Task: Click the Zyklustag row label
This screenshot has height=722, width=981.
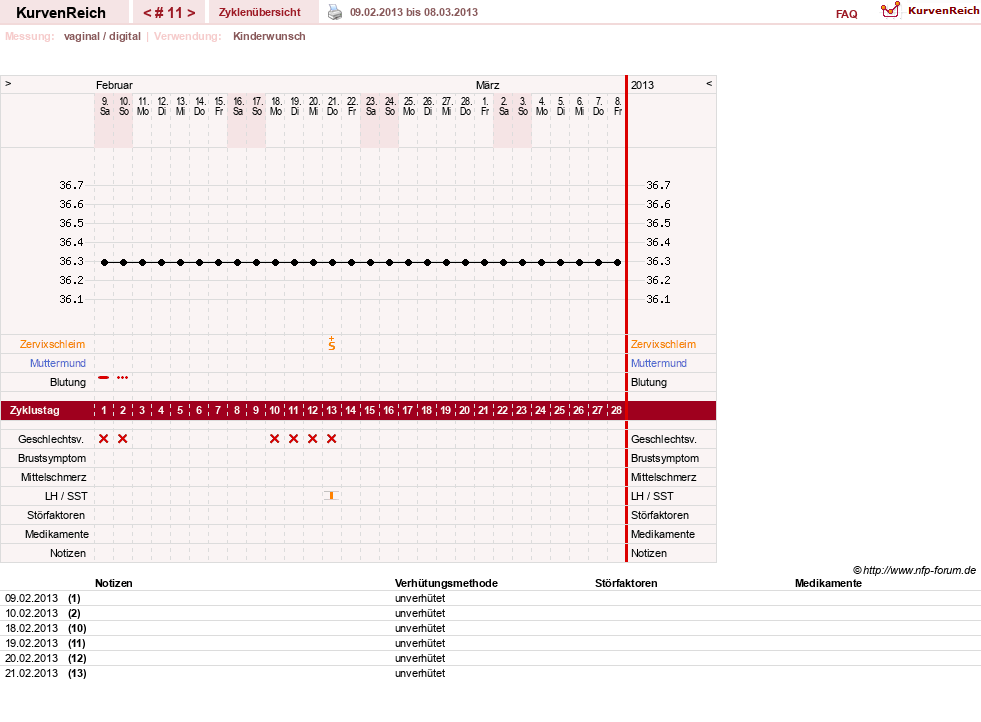Action: pos(34,410)
